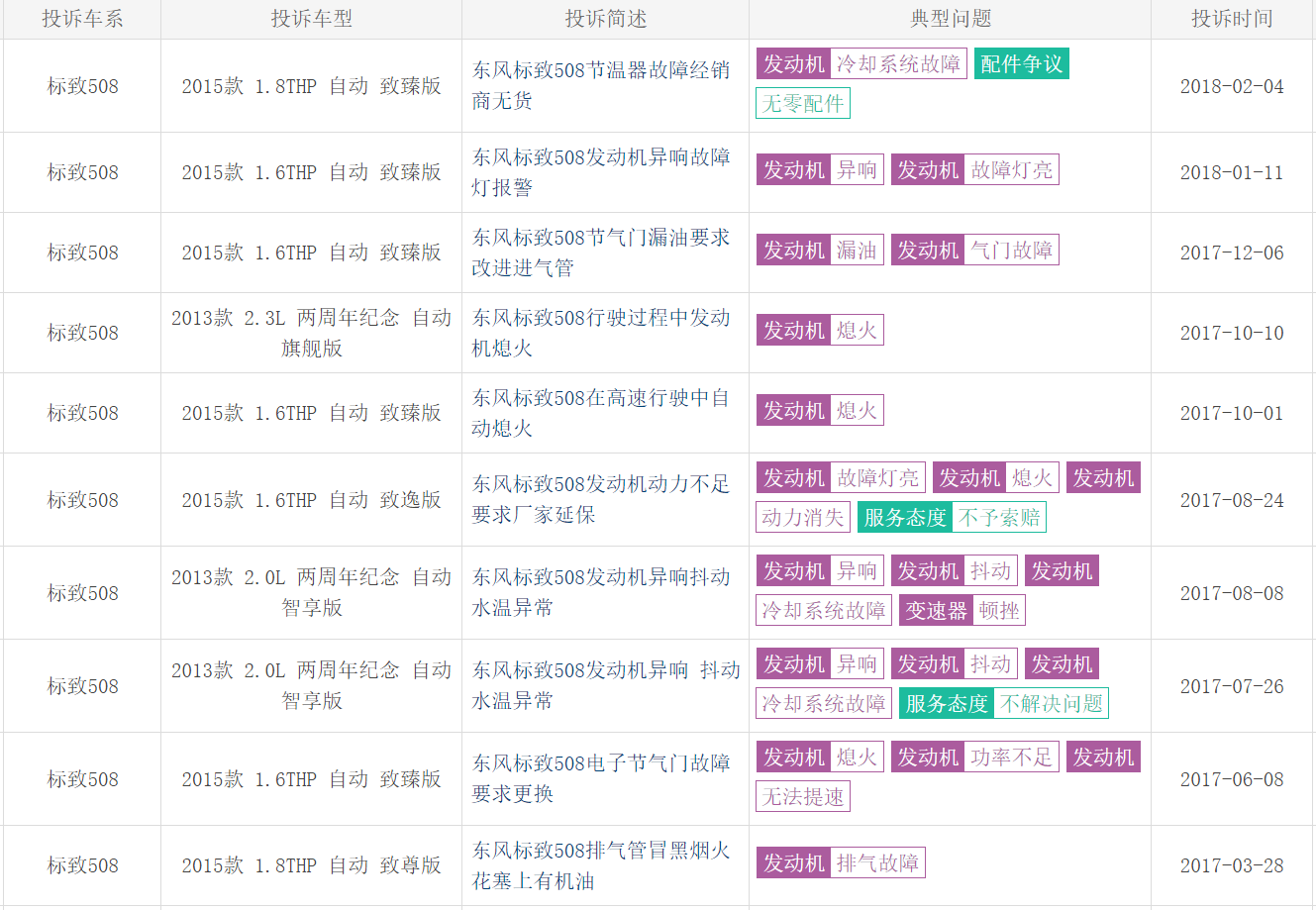Click the 典型问题 column header

tap(951, 19)
